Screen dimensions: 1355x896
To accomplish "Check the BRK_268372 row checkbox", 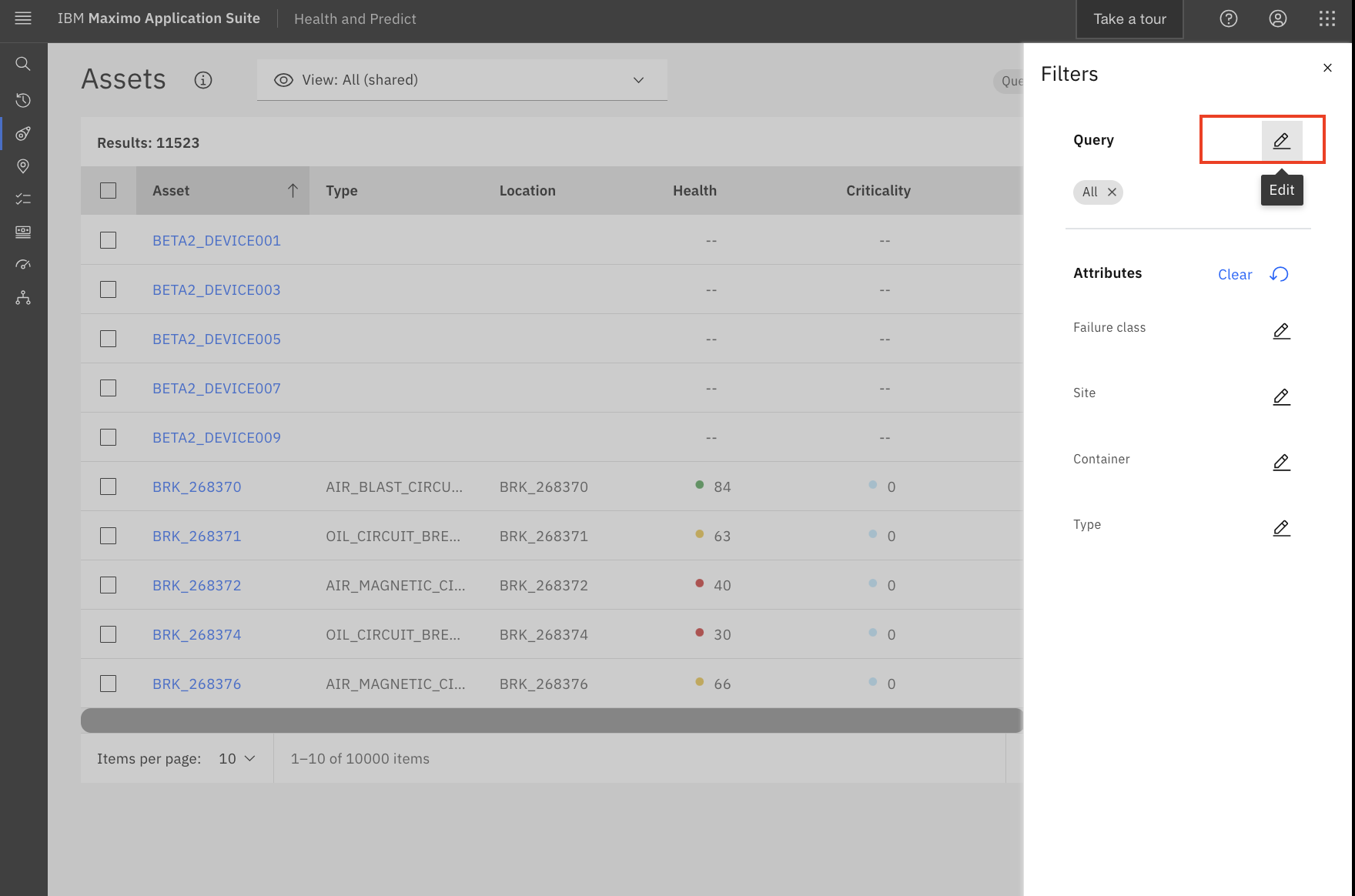I will [x=109, y=585].
